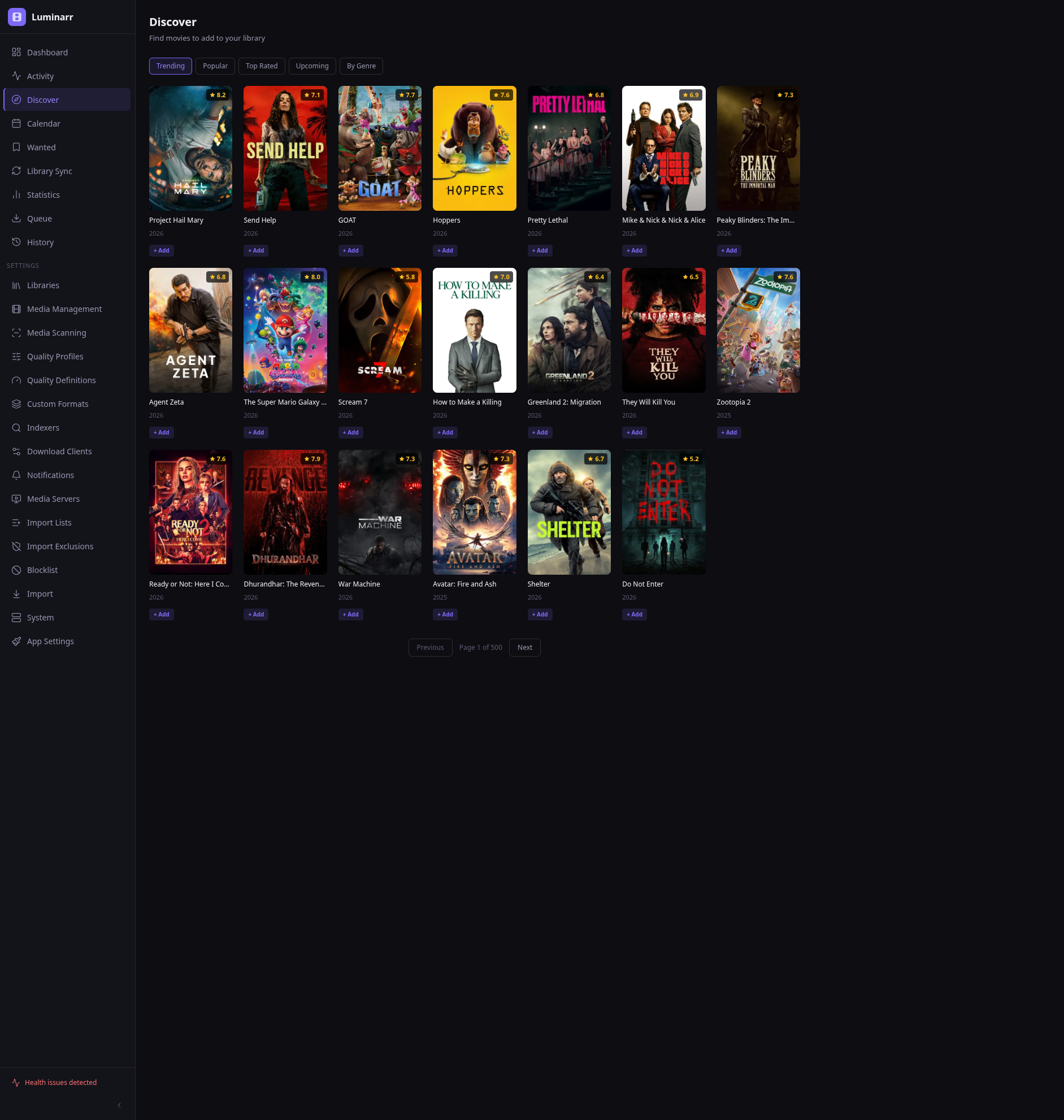This screenshot has height=1120, width=1064.
Task: Open Download Clients configuration
Action: pos(59,452)
